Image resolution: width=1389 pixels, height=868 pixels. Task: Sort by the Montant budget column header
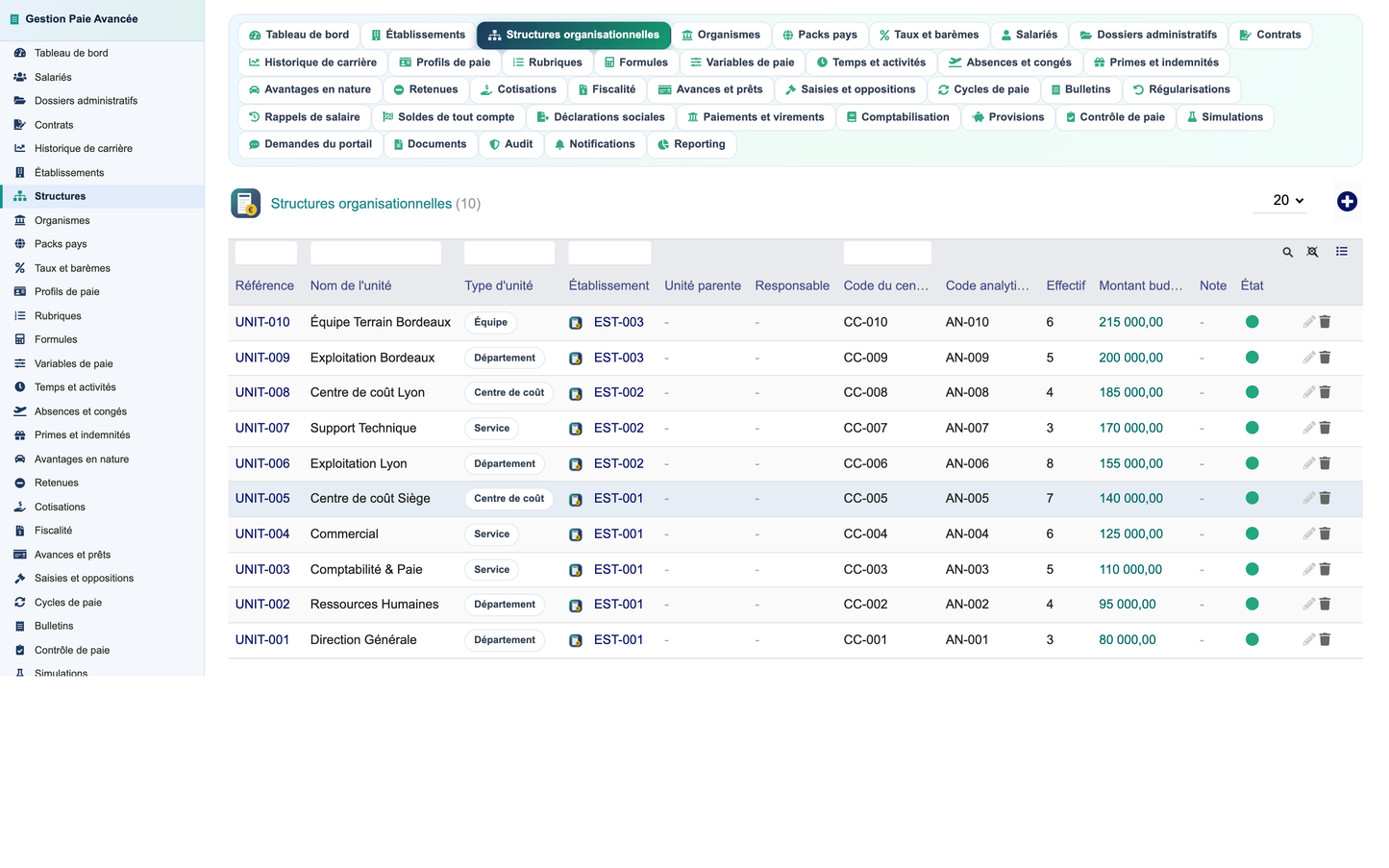[x=1140, y=285]
